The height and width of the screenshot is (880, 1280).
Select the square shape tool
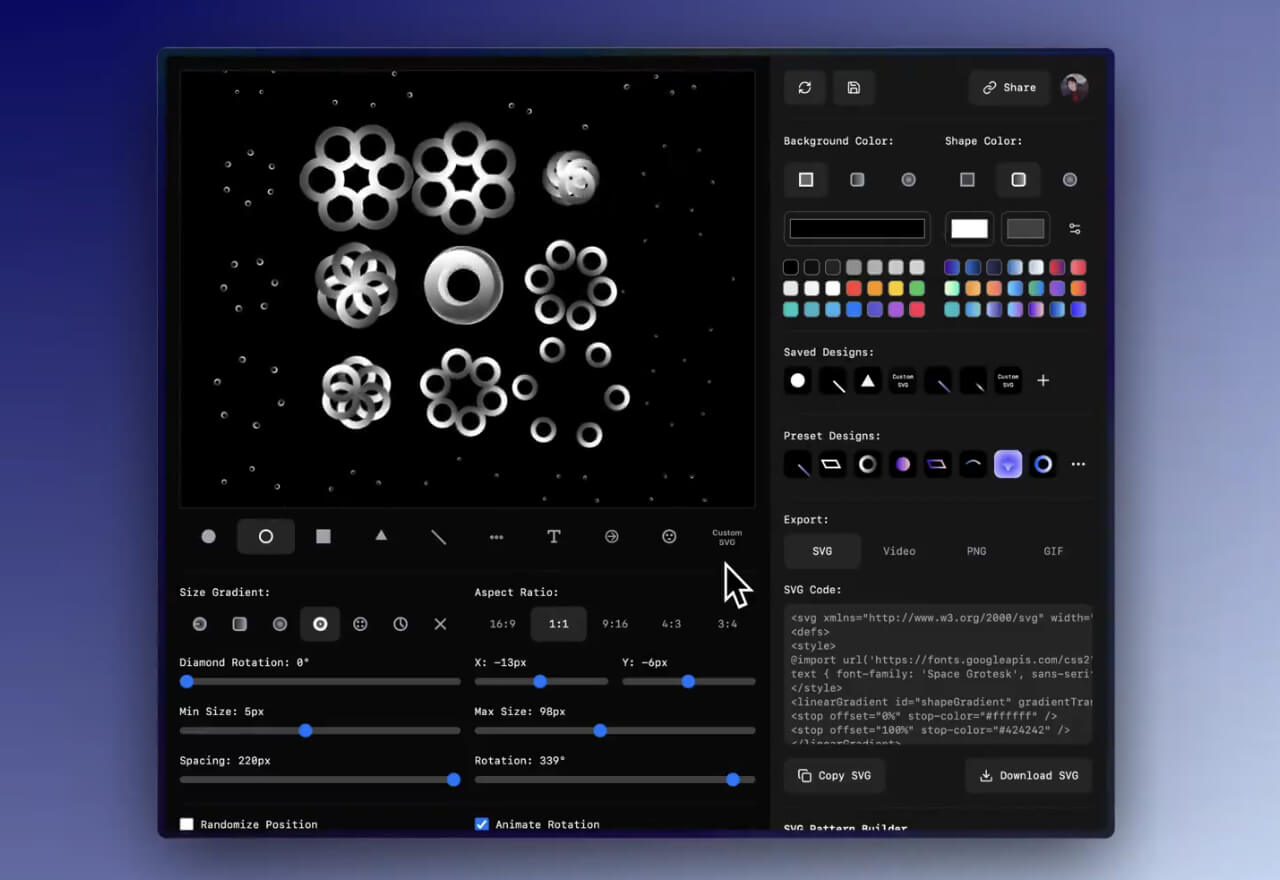323,537
